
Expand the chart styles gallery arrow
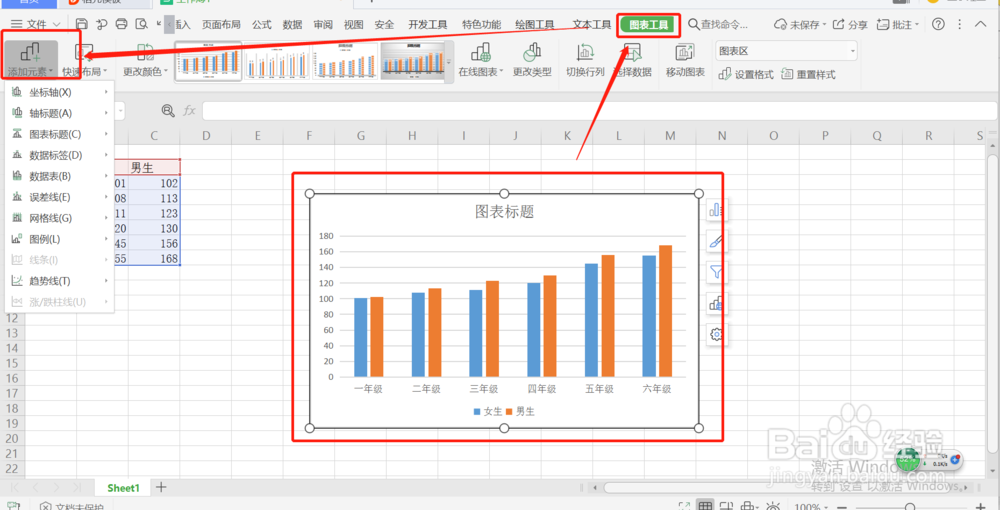(x=449, y=62)
